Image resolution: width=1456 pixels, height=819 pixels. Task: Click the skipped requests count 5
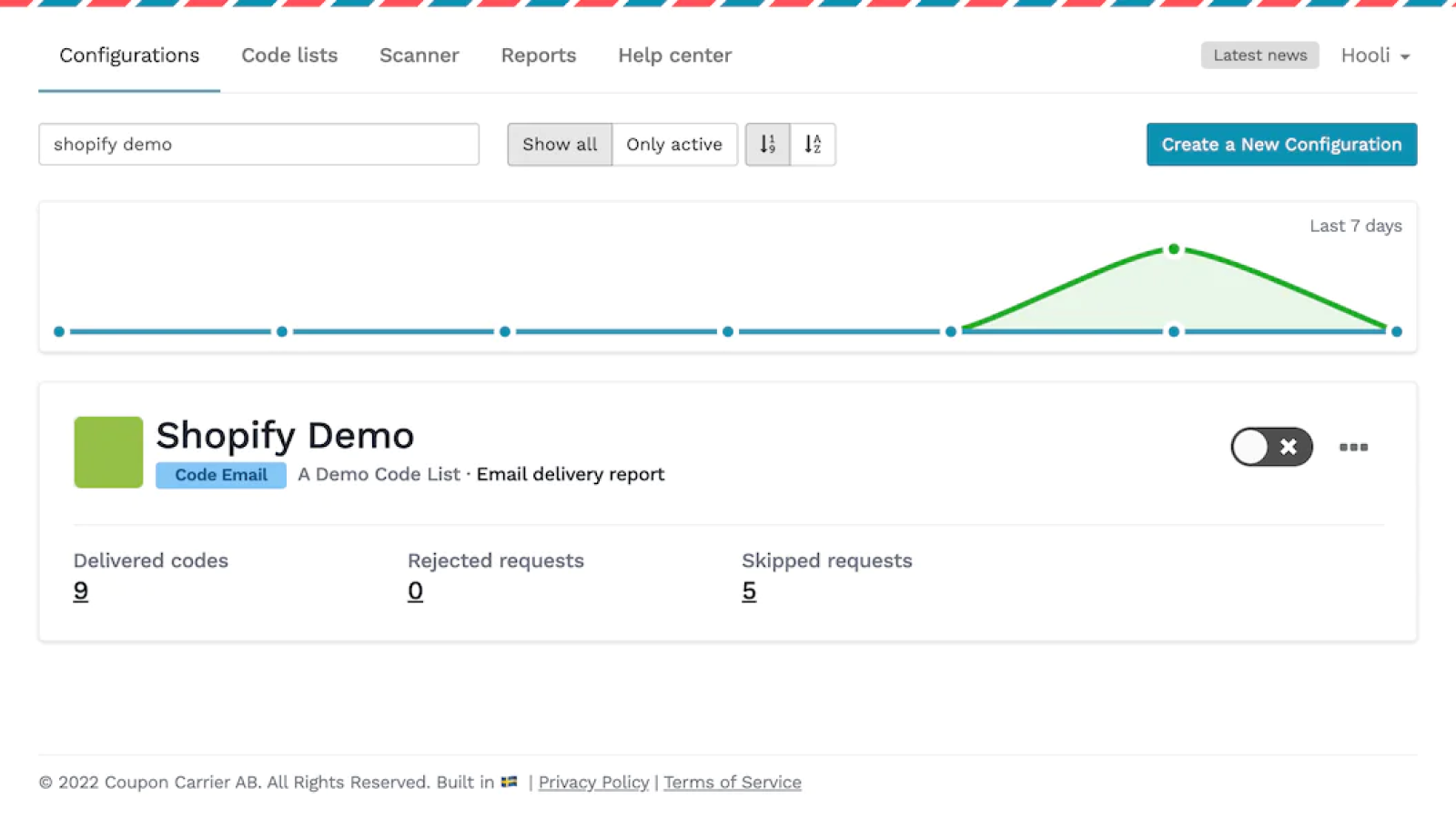(x=749, y=591)
